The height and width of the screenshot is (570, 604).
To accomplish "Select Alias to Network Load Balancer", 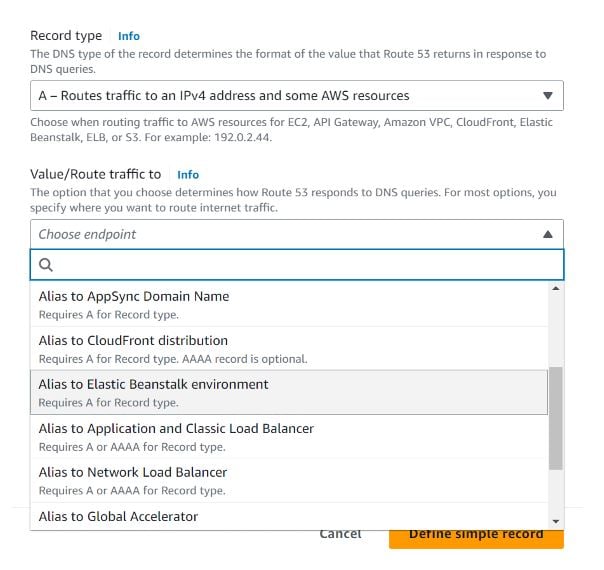I will click(133, 472).
